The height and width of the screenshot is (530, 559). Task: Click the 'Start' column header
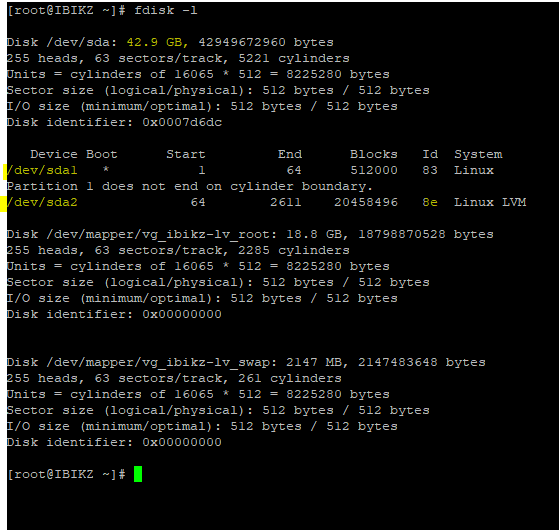(186, 154)
